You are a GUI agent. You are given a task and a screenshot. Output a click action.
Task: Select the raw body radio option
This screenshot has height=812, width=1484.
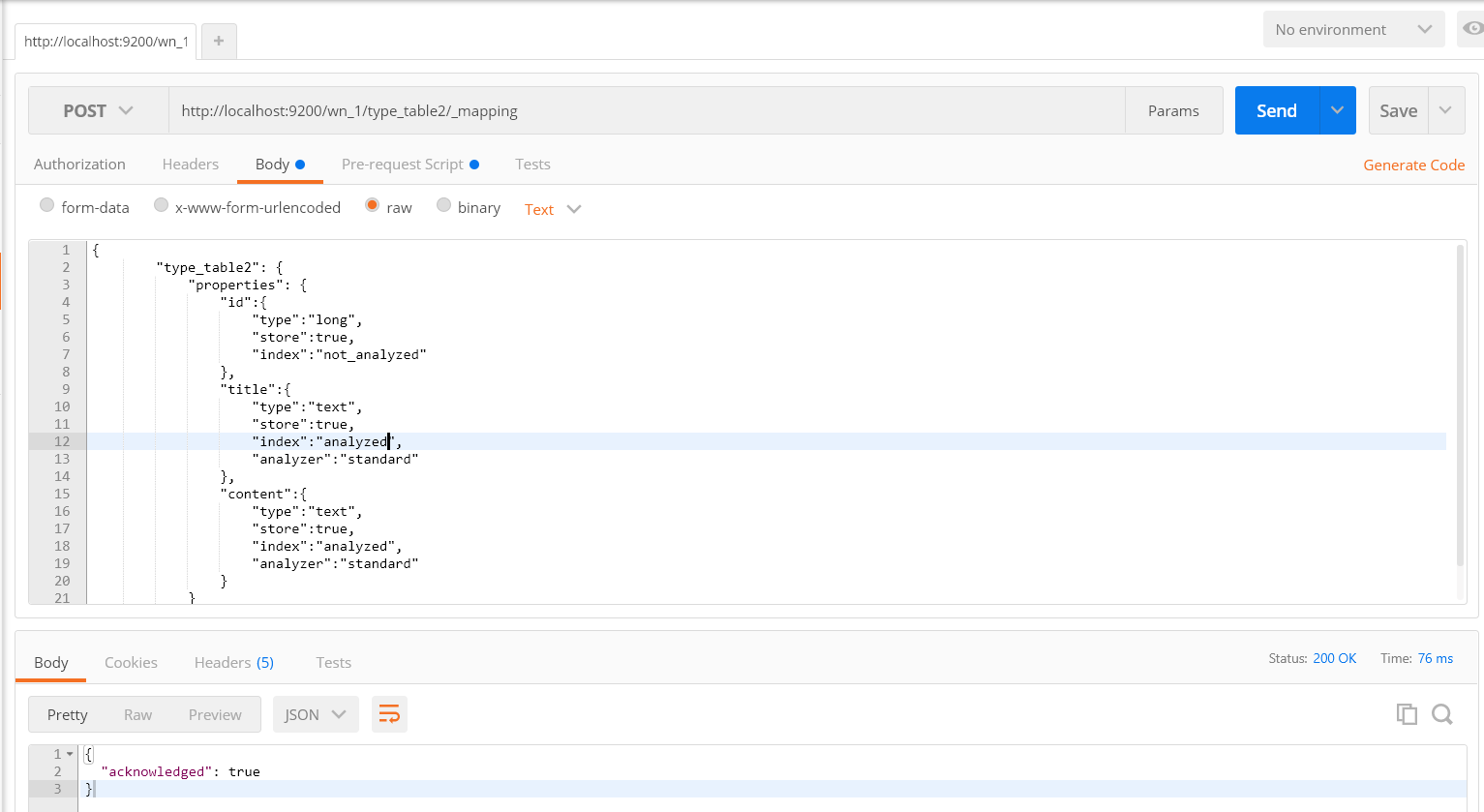(x=373, y=205)
